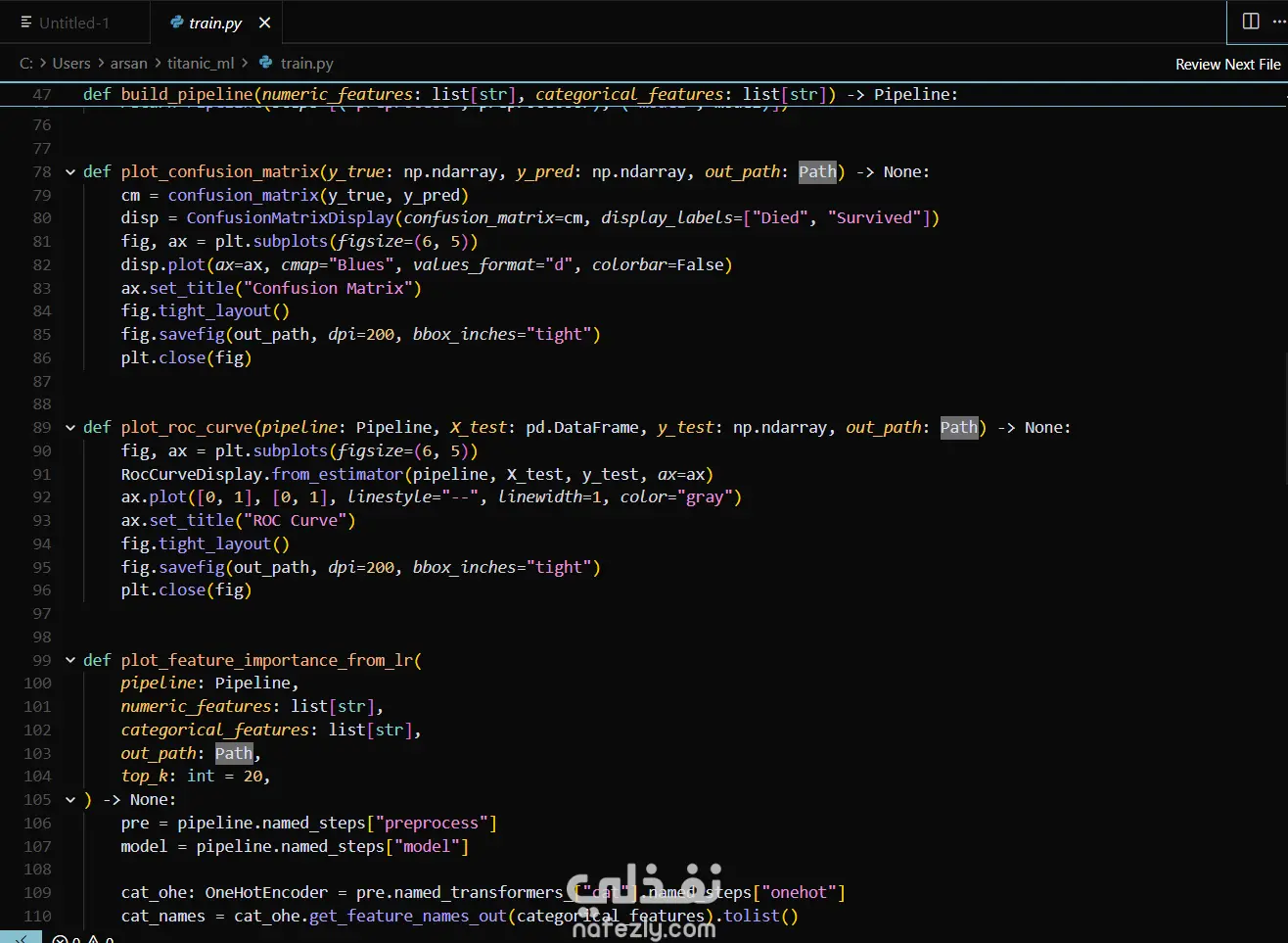Screen dimensions: 1288x943
Task: Click plt.close on line 96
Action: coord(163,590)
